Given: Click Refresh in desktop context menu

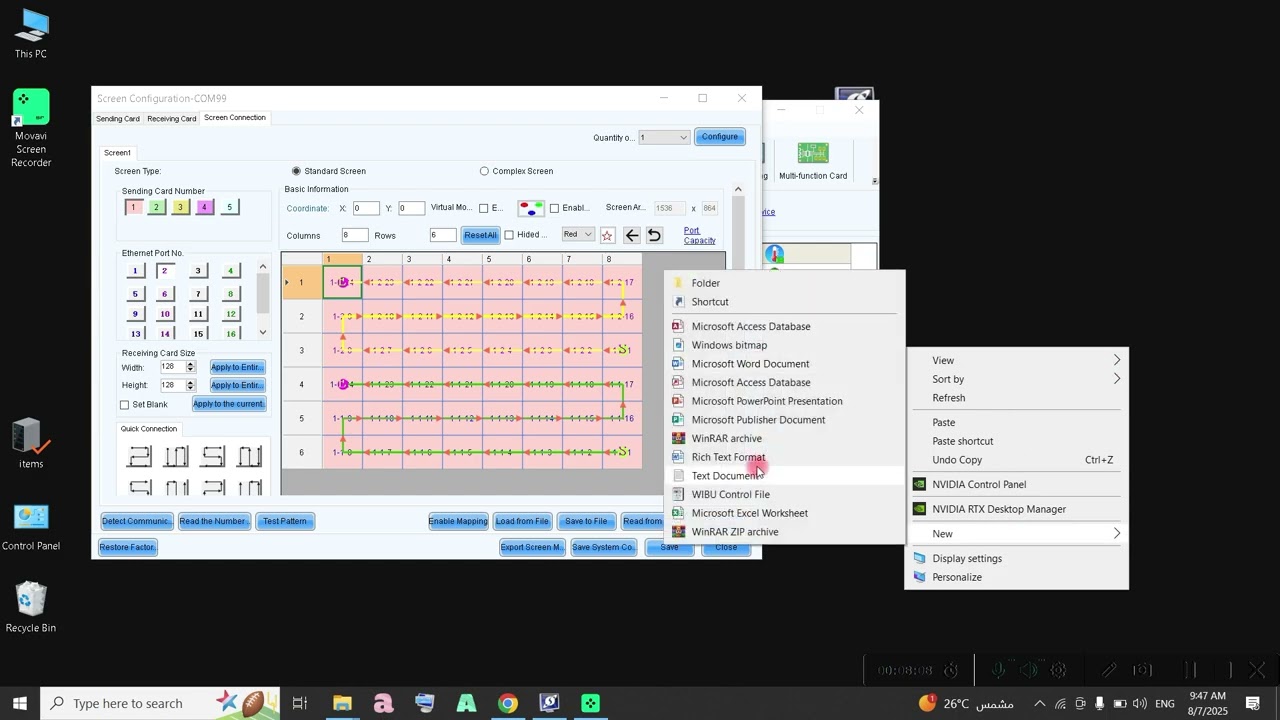Looking at the screenshot, I should 1019,398.
